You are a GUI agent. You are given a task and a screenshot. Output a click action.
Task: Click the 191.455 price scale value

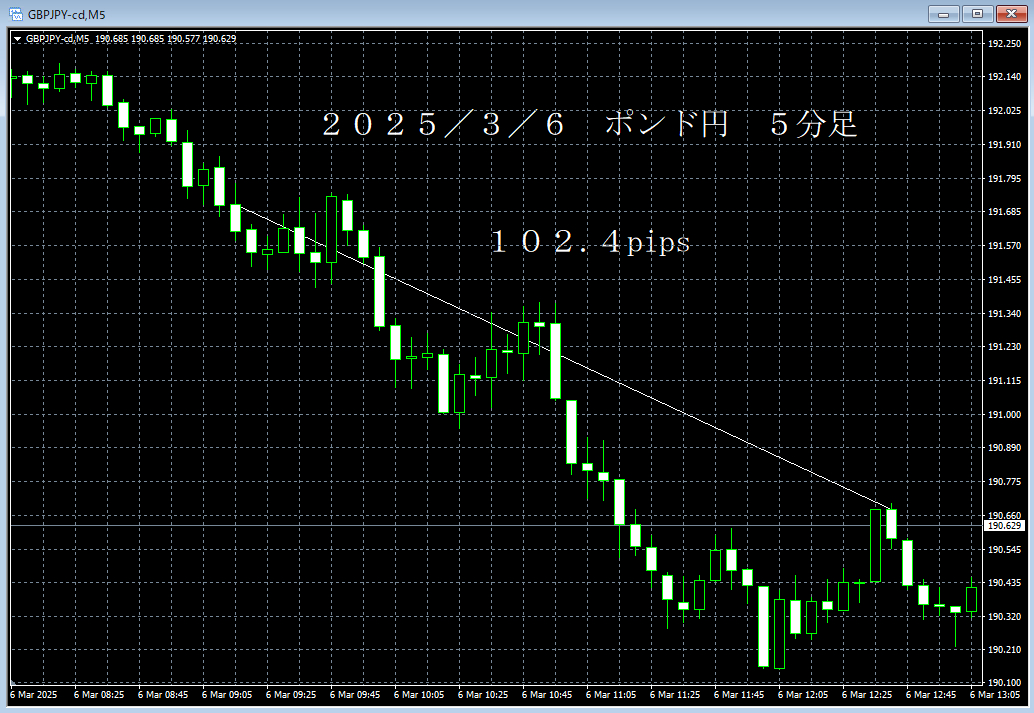click(x=1004, y=280)
